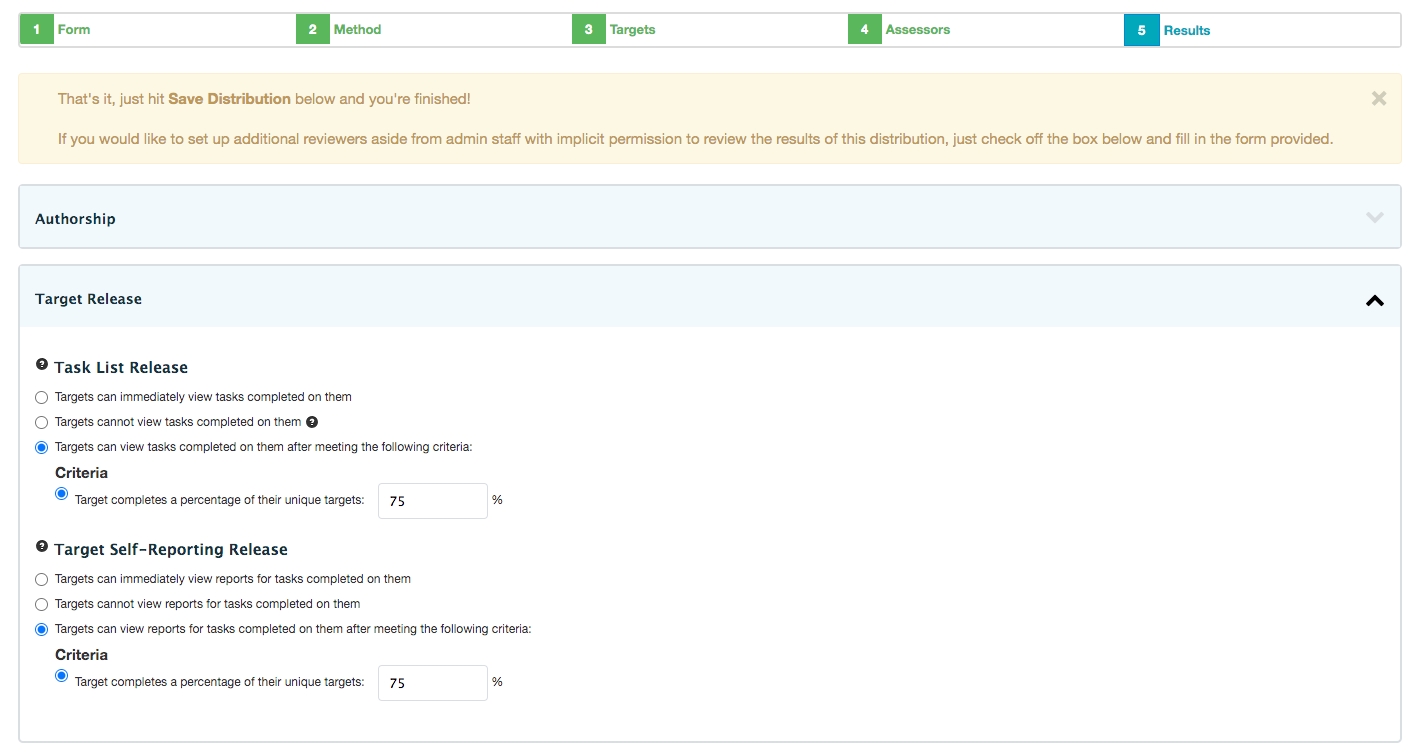The width and height of the screenshot is (1411, 753).
Task: Click the Authorship panel heading
Action: point(75,219)
